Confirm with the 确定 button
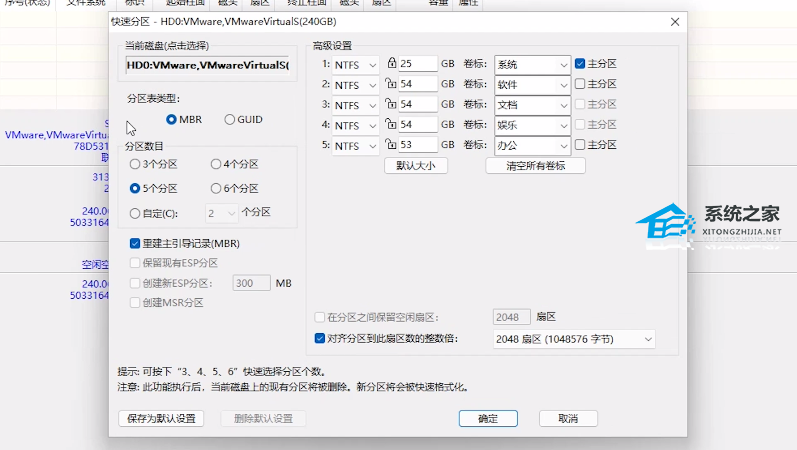The width and height of the screenshot is (797, 450). click(x=488, y=418)
